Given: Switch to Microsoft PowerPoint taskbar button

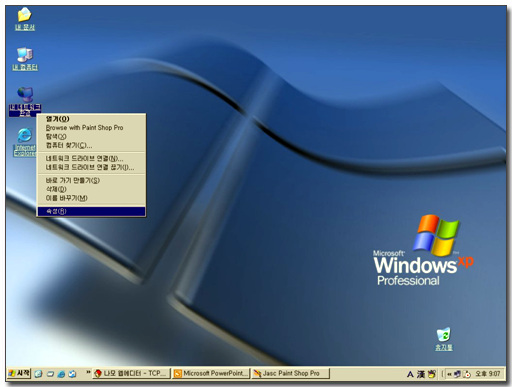Looking at the screenshot, I should coord(211,373).
